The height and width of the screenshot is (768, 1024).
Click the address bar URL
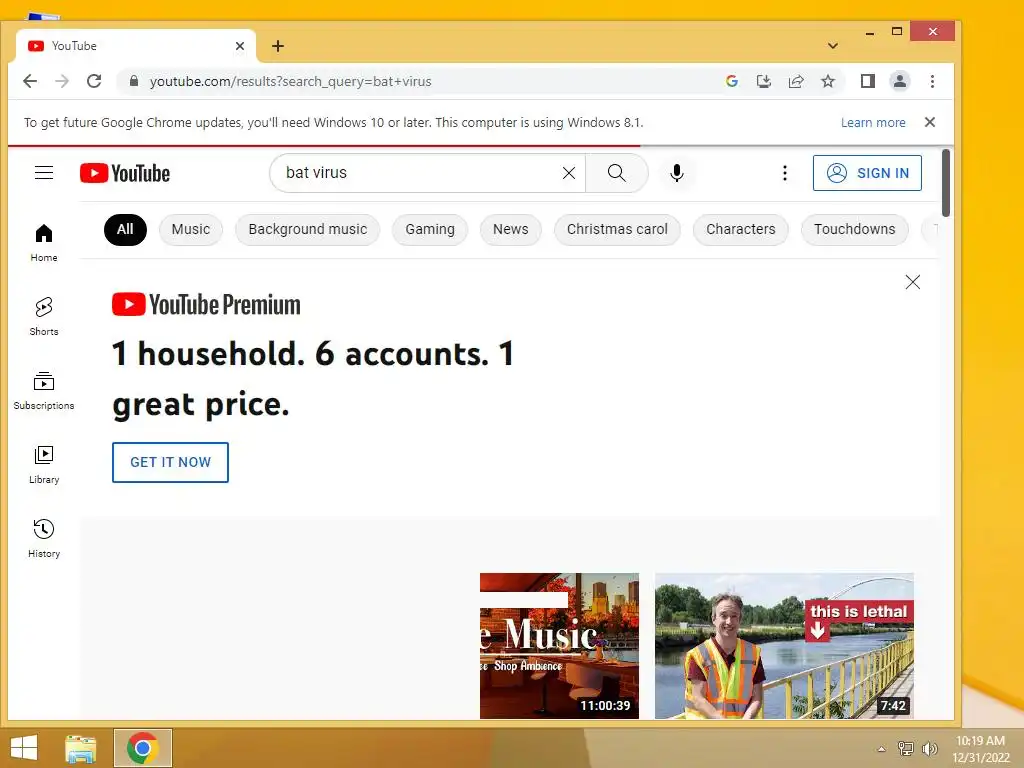coord(291,81)
